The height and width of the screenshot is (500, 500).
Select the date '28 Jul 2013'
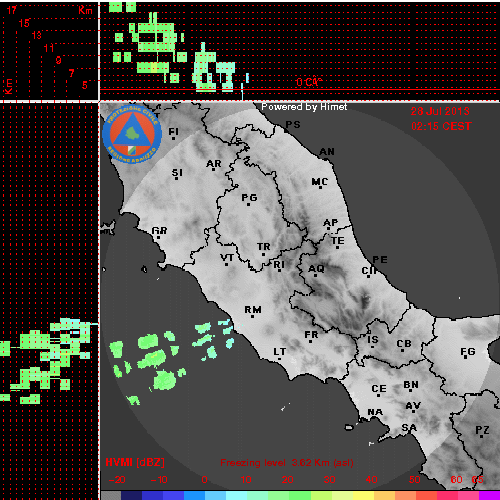[x=440, y=111]
